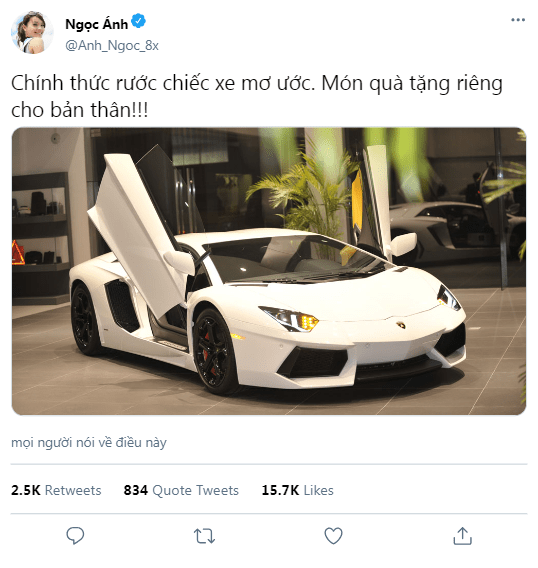Screen dimensions: 538x568
Task: Open the 'mọi người nói về điều này' link
Action: [89, 443]
